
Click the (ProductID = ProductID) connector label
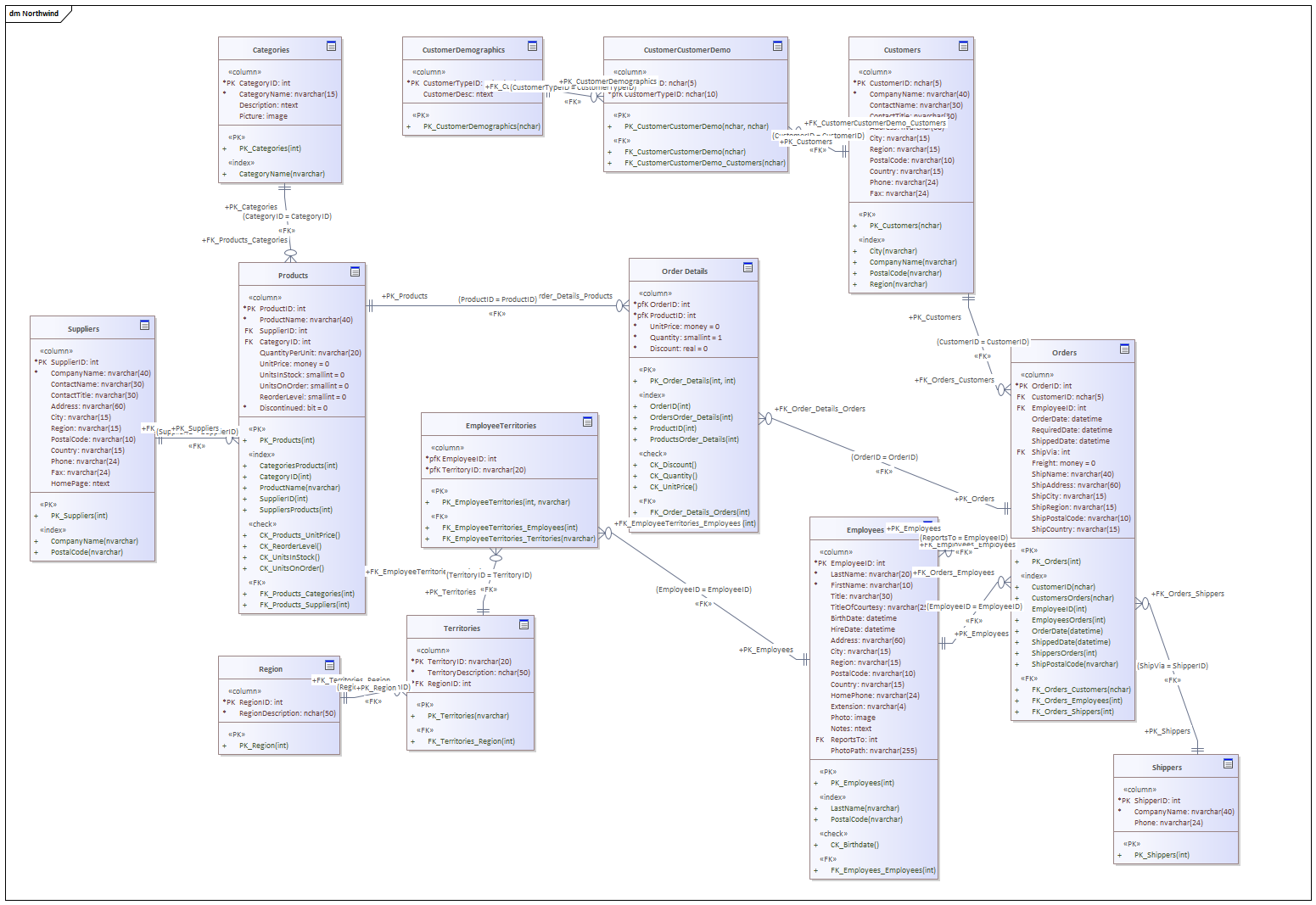point(497,299)
